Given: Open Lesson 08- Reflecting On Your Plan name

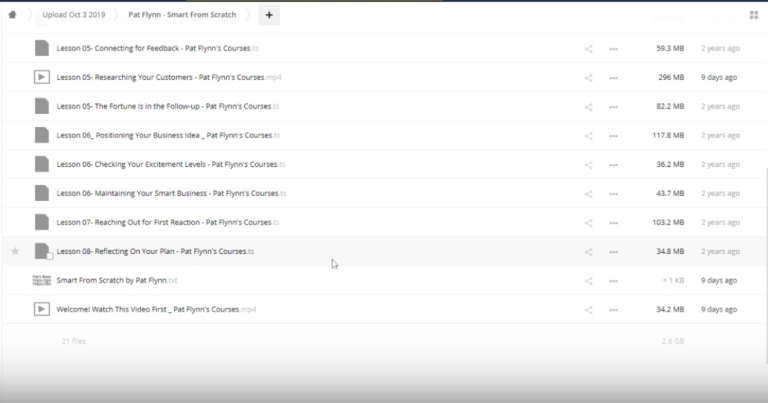Looking at the screenshot, I should pos(155,251).
